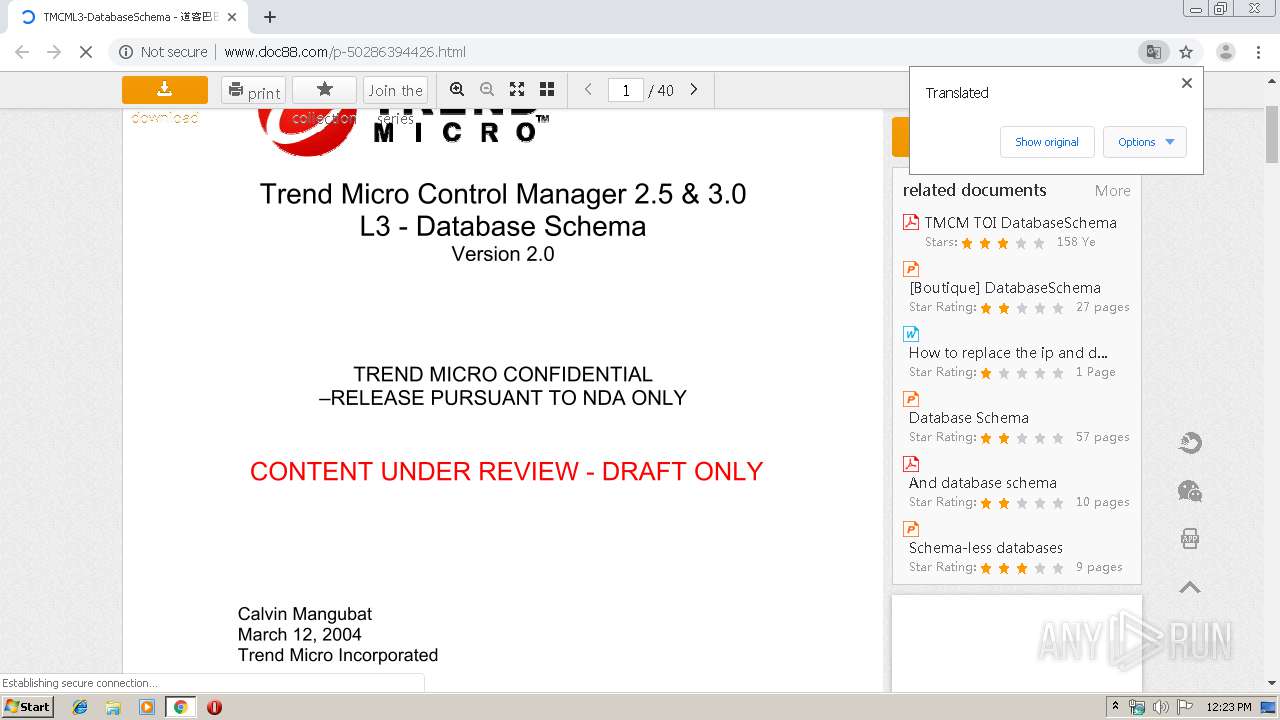Open TMCM TOI DatabaseSchema document
The height and width of the screenshot is (720, 1280).
1020,223
